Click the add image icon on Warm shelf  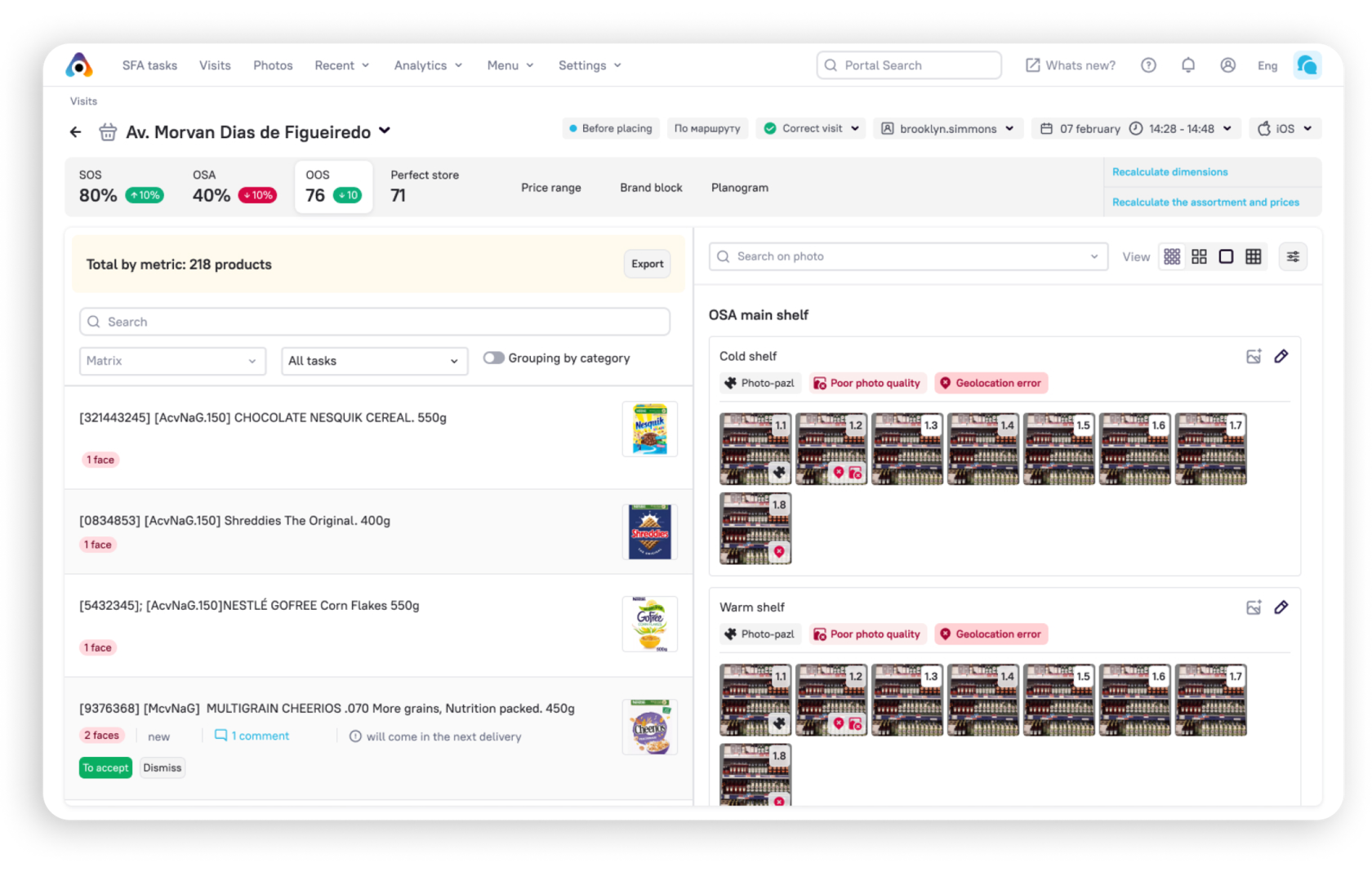click(1254, 607)
